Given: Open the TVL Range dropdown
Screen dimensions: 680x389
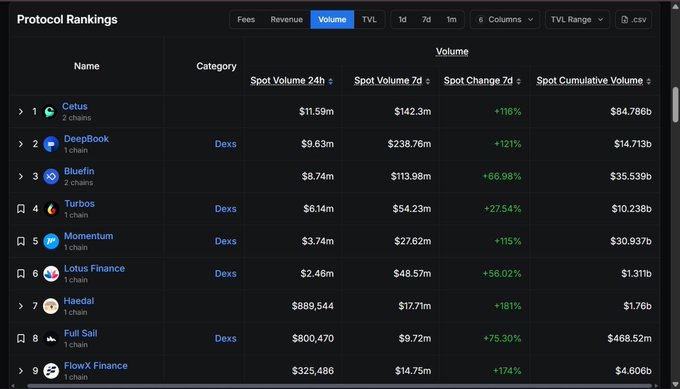Looking at the screenshot, I should point(577,20).
